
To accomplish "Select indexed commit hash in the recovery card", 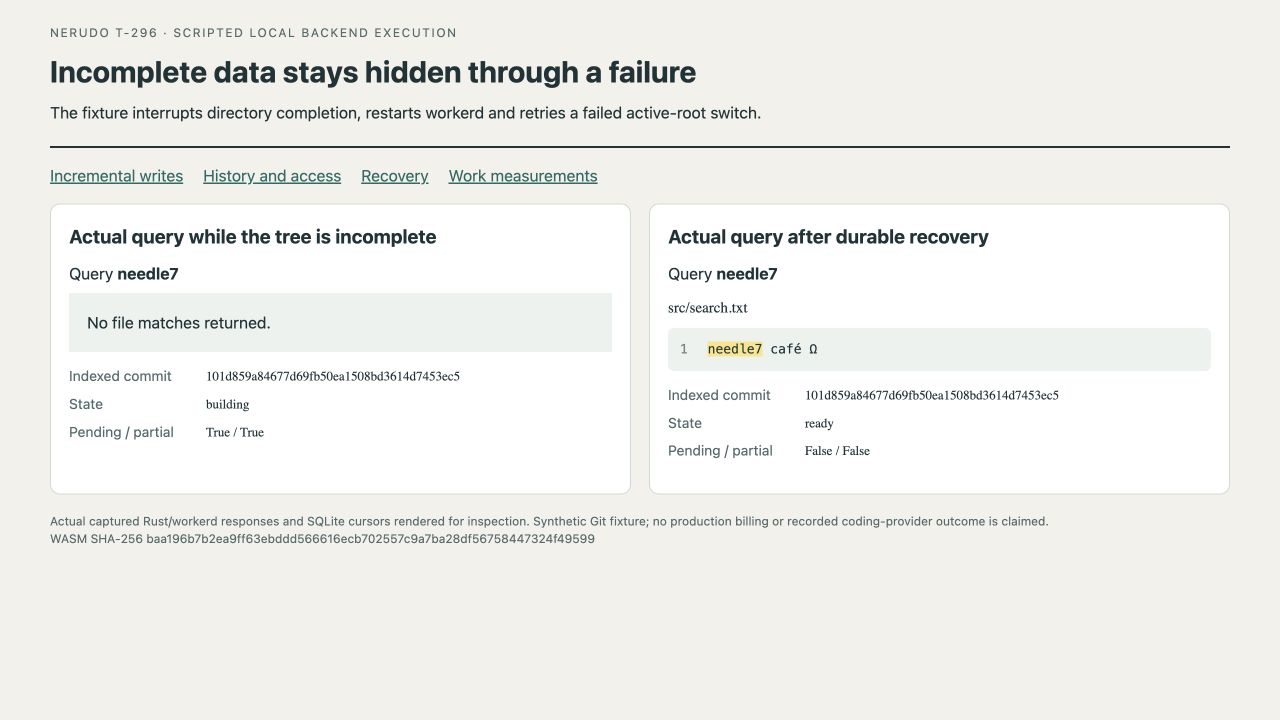I will (932, 395).
